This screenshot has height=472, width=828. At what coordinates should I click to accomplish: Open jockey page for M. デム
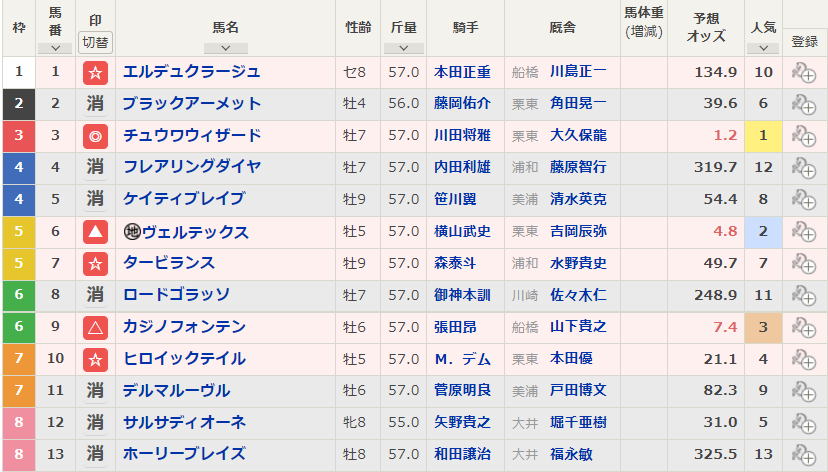click(462, 359)
